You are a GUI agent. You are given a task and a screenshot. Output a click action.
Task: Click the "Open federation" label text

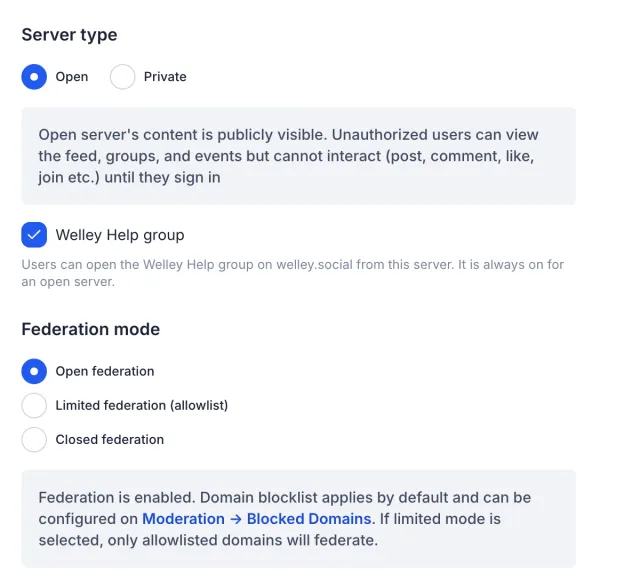pos(105,371)
